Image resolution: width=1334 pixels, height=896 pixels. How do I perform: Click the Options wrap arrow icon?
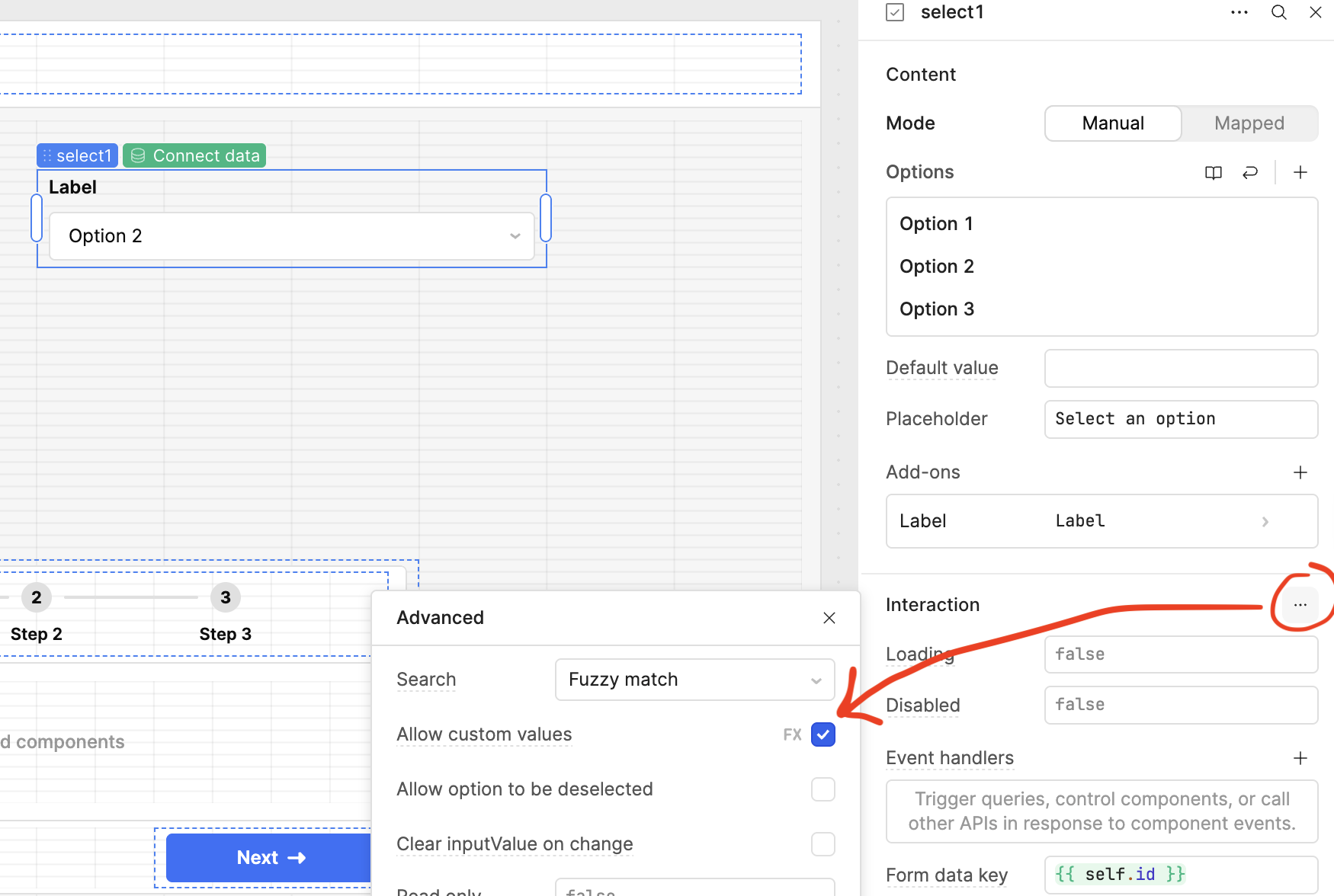coord(1250,172)
